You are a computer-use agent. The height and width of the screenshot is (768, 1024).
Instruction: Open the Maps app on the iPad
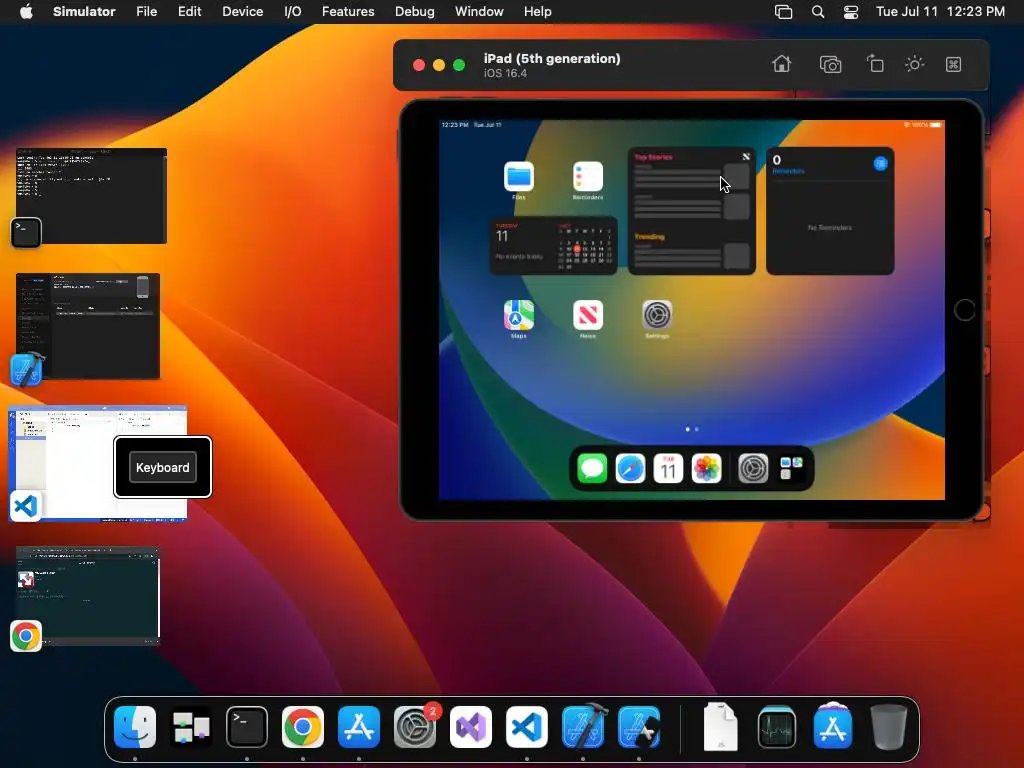[519, 315]
